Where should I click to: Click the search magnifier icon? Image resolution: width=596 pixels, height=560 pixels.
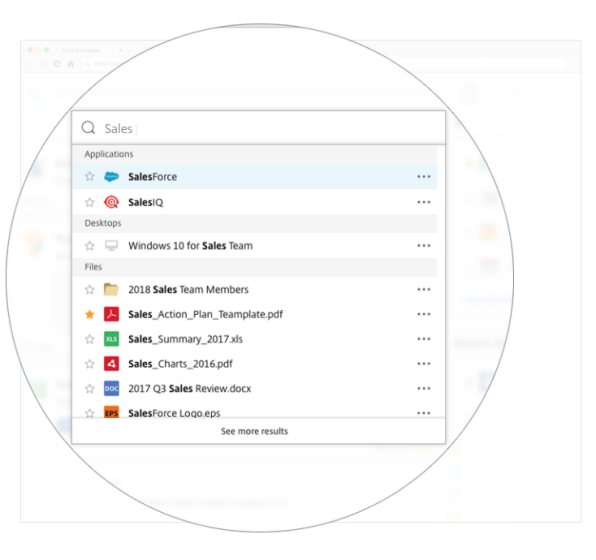[89, 128]
